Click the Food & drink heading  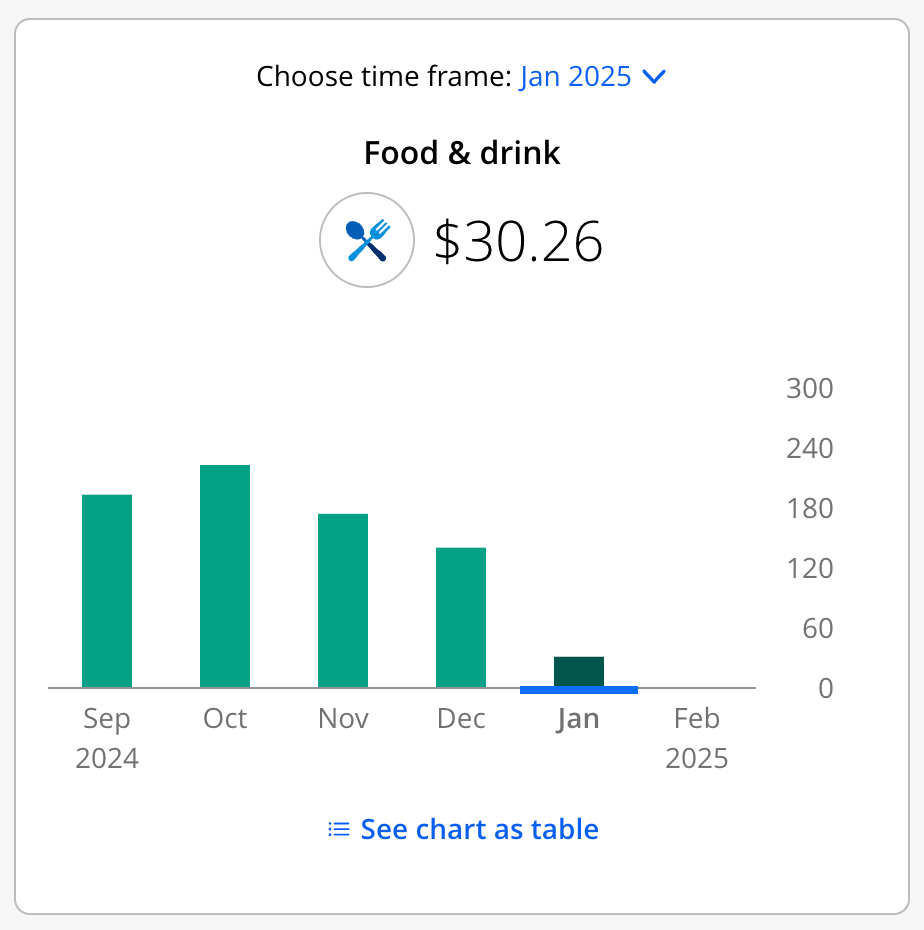click(462, 153)
